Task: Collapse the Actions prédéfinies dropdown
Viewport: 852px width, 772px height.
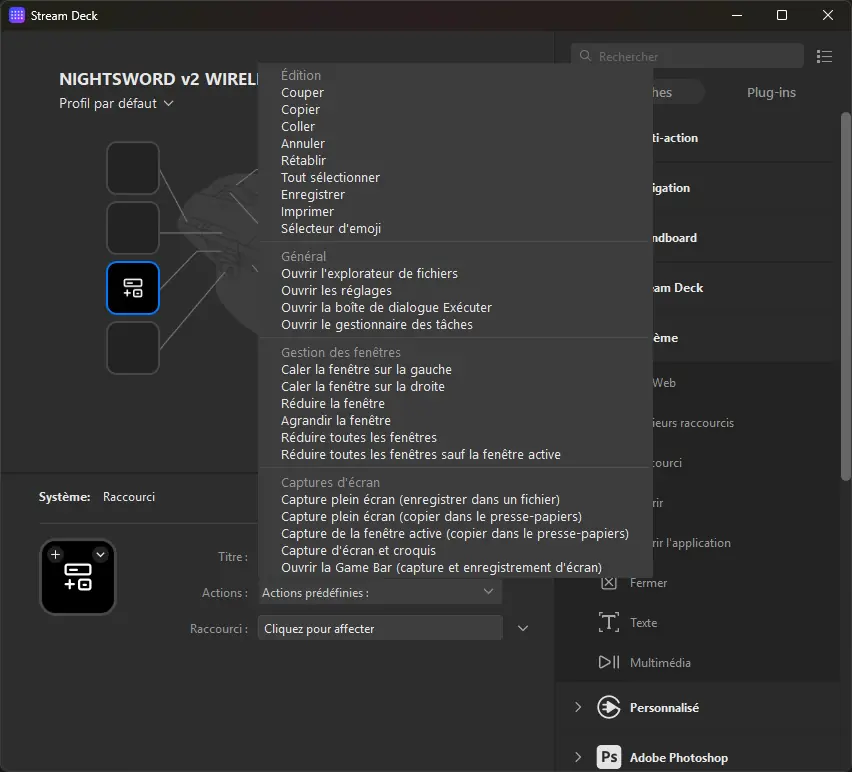Action: pyautogui.click(x=379, y=593)
